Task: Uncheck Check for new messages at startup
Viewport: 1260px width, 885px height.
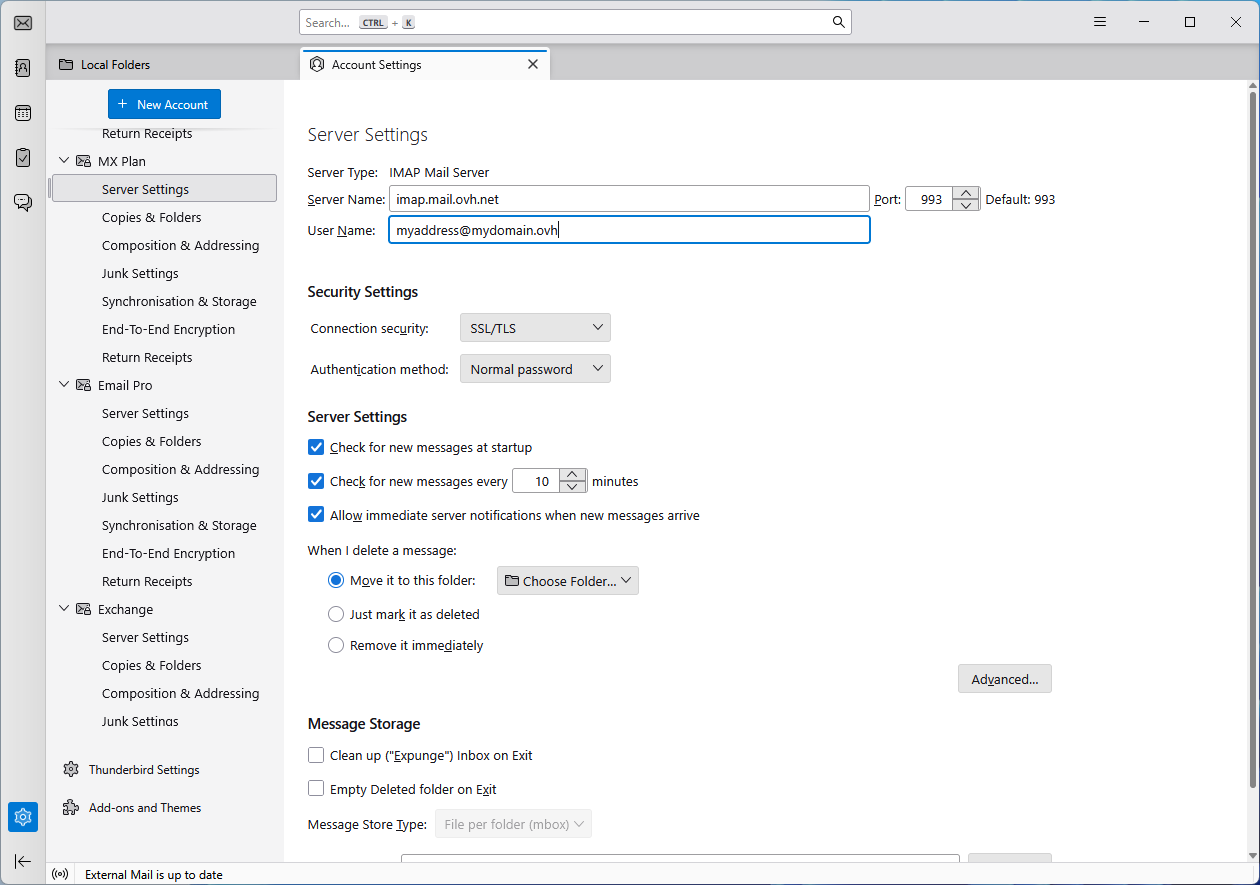Action: [316, 448]
